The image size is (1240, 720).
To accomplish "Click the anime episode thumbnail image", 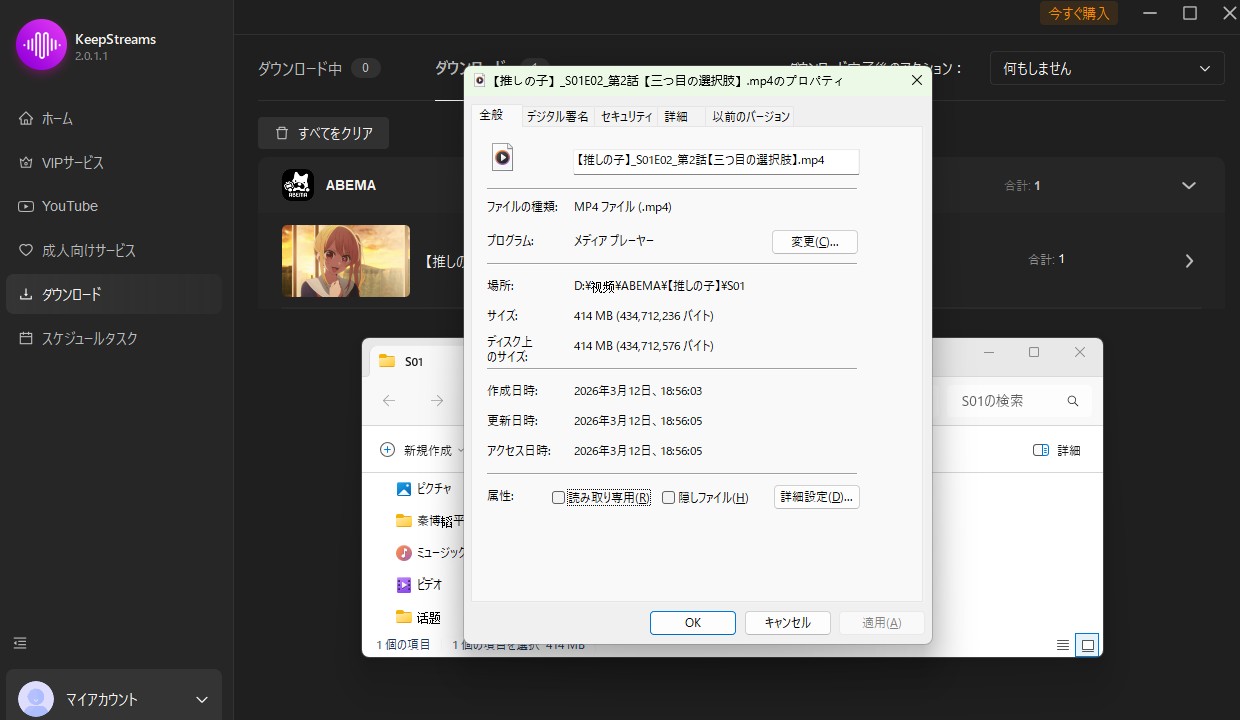I will [x=345, y=261].
